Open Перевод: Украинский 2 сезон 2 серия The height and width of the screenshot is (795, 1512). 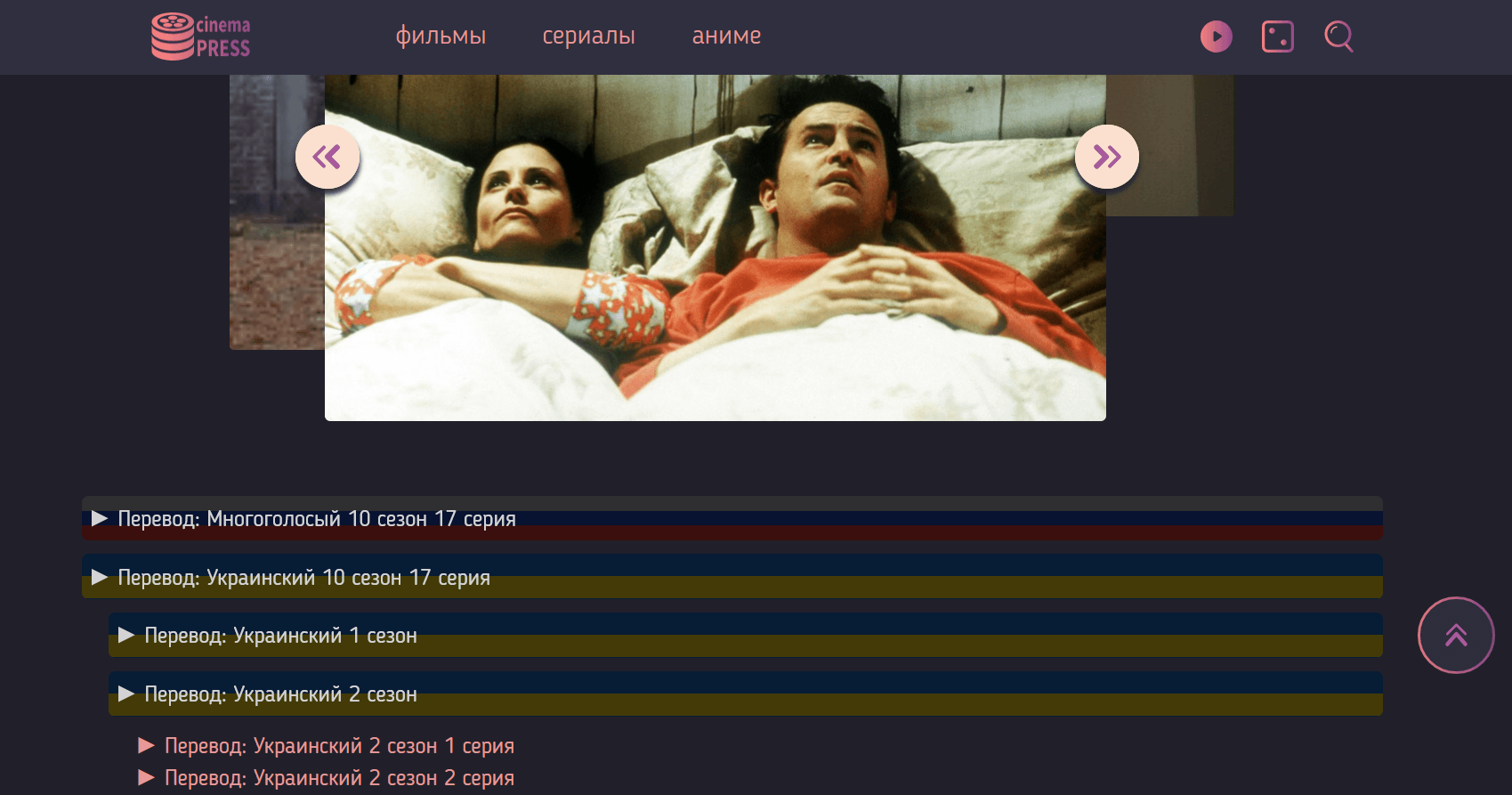tap(327, 778)
